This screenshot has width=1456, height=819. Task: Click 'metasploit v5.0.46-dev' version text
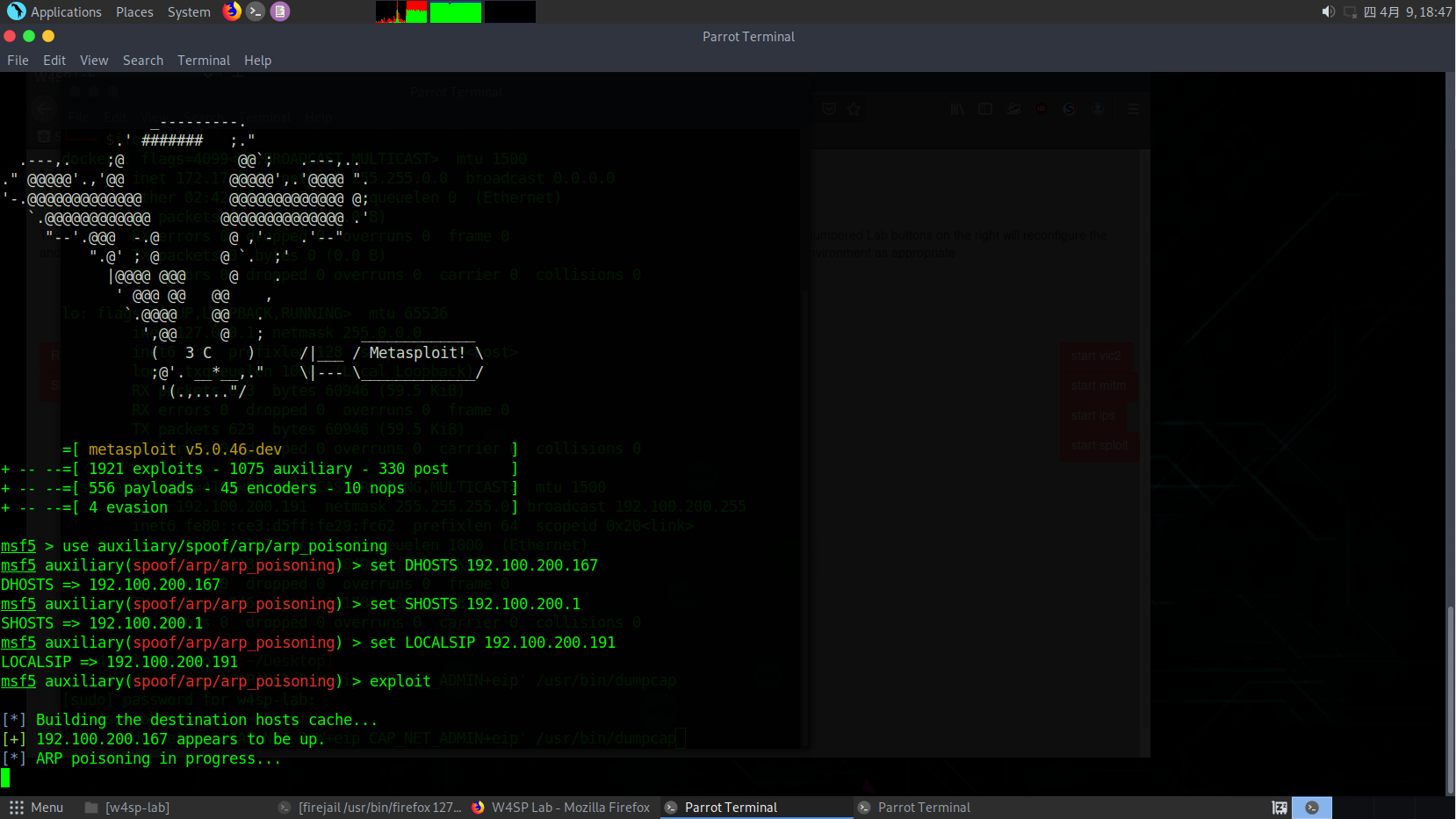(185, 449)
